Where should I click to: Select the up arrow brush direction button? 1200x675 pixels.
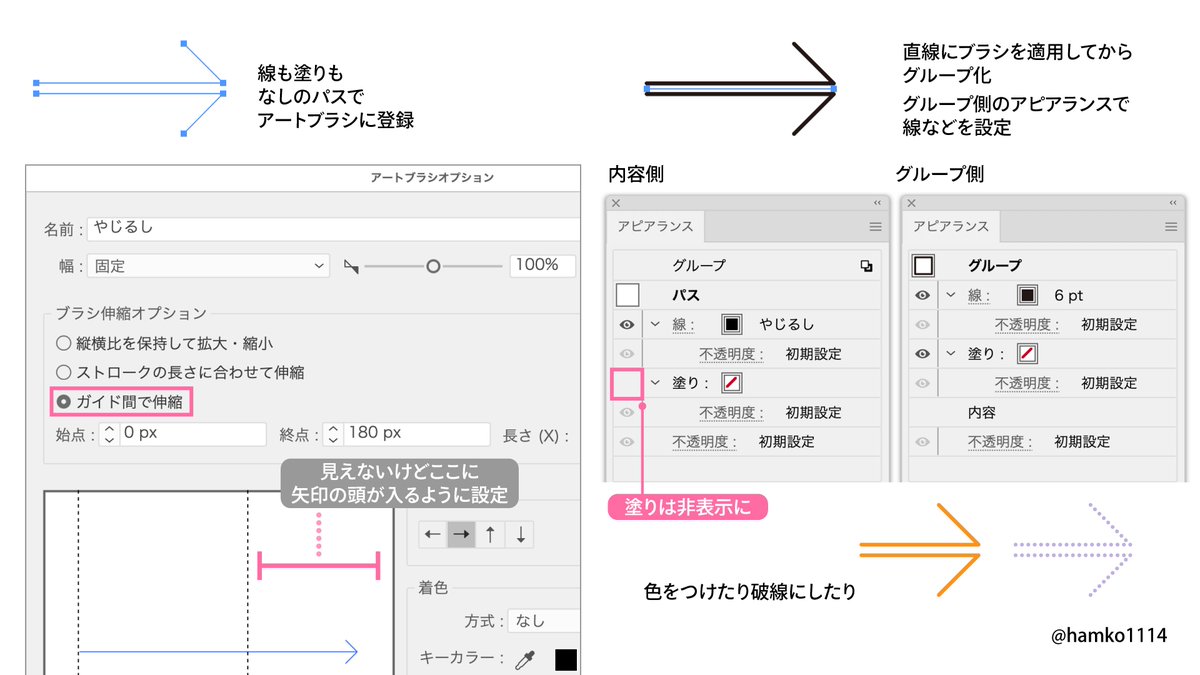coord(490,534)
